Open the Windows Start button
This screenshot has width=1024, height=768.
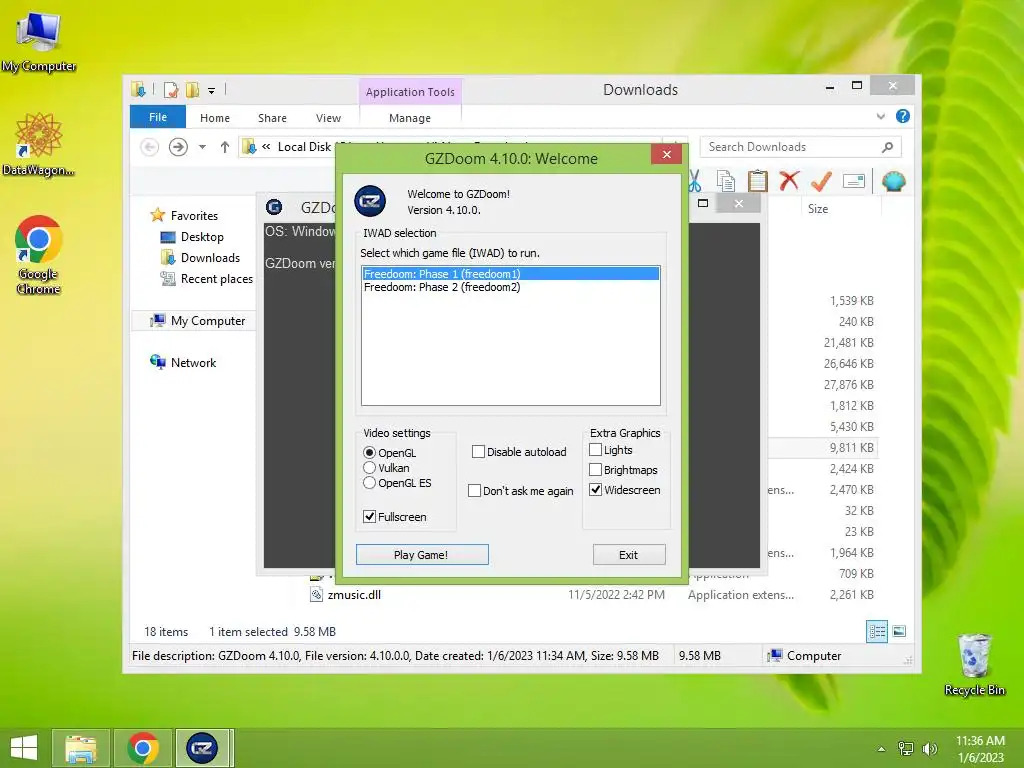tap(24, 748)
